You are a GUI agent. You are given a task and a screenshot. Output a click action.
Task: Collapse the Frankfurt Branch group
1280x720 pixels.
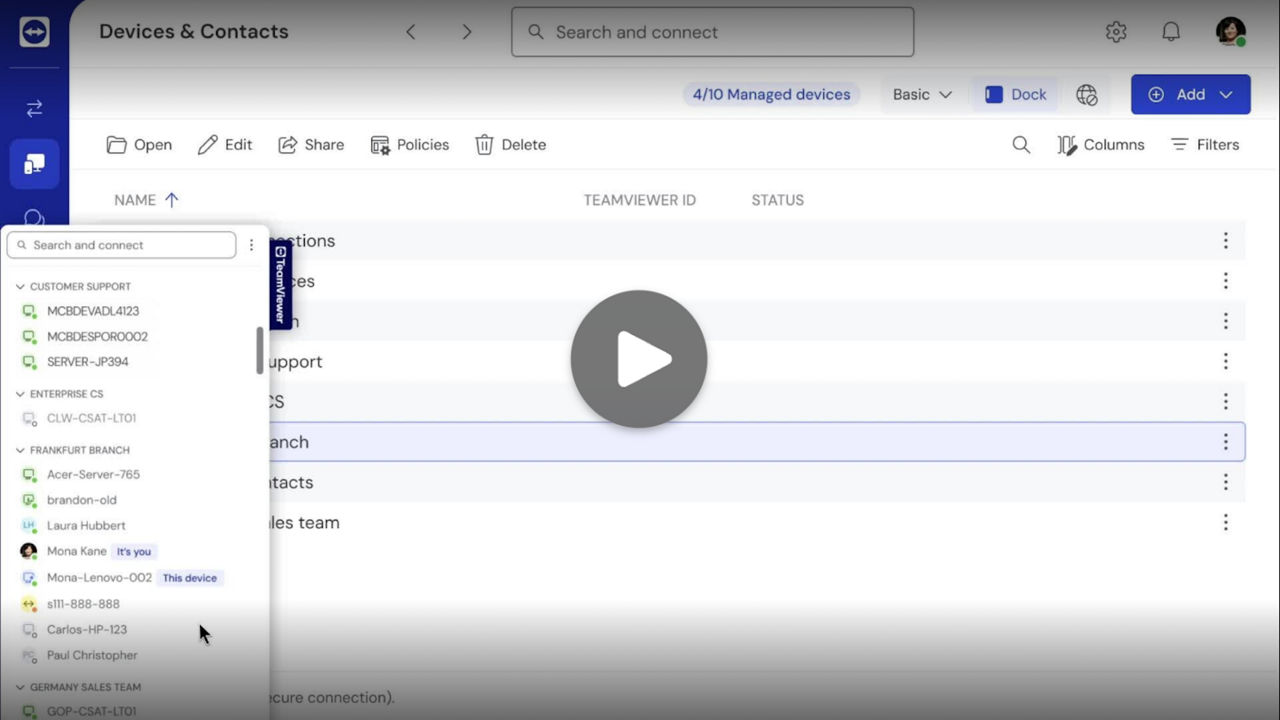click(20, 450)
